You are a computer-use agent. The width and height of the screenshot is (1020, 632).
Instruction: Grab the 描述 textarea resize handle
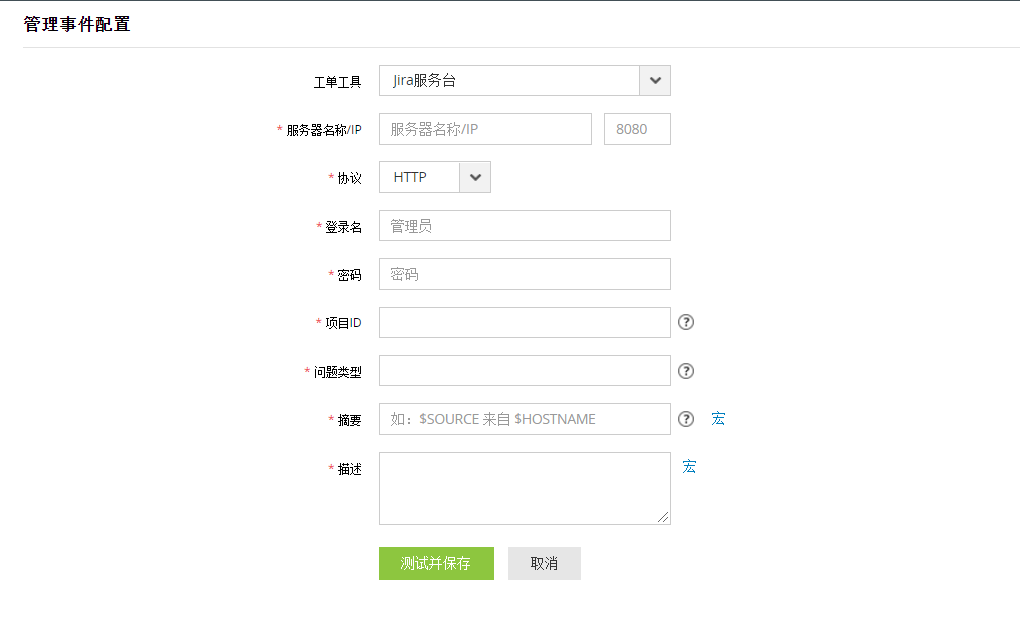point(664,518)
